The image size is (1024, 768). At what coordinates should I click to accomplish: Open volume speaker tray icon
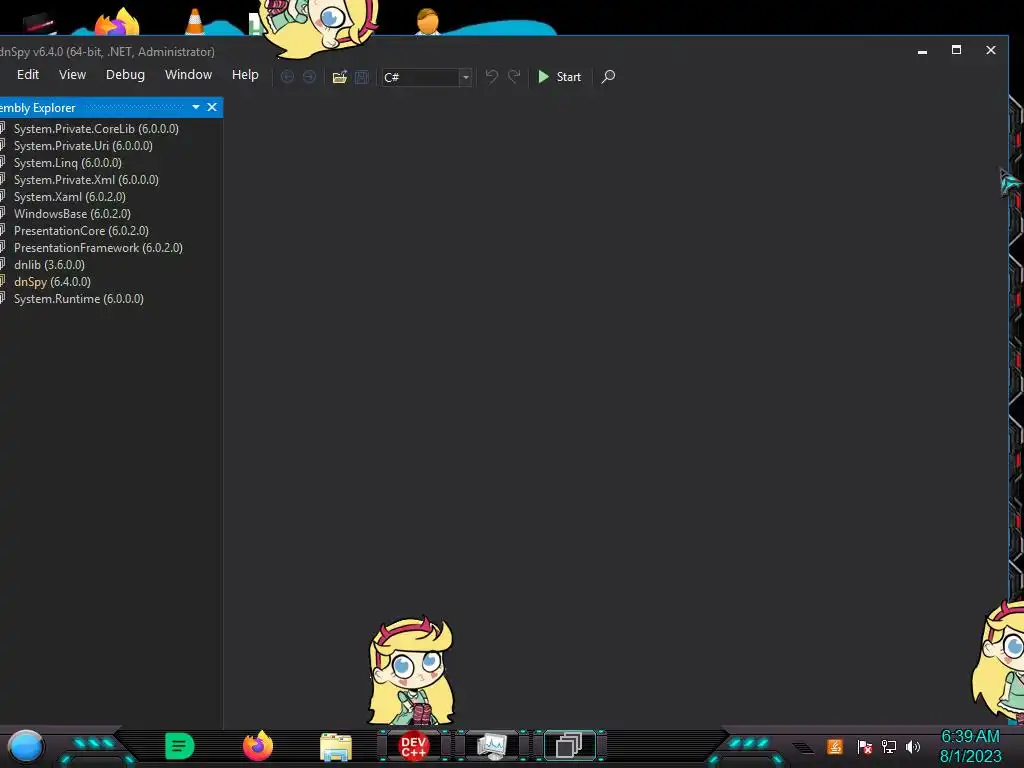pyautogui.click(x=913, y=746)
